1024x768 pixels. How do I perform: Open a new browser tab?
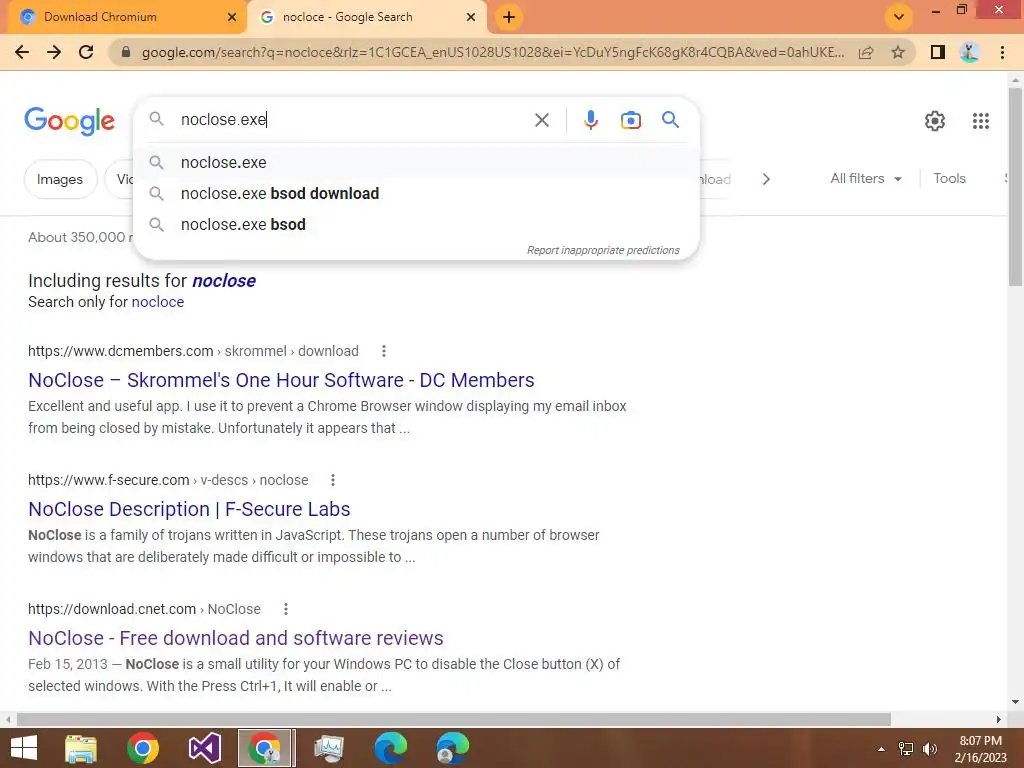click(509, 17)
